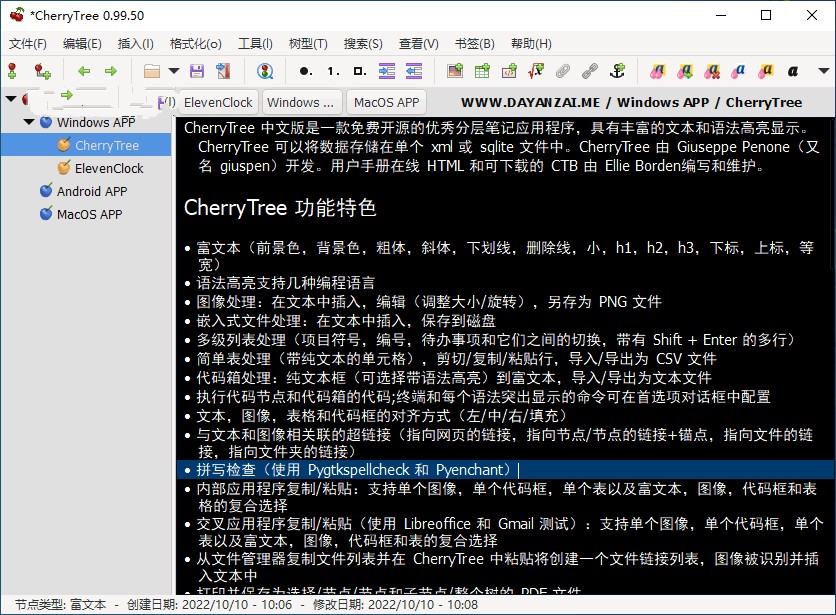This screenshot has height=615, width=836.
Task: Select the Windows APP node
Action: pyautogui.click(x=96, y=122)
